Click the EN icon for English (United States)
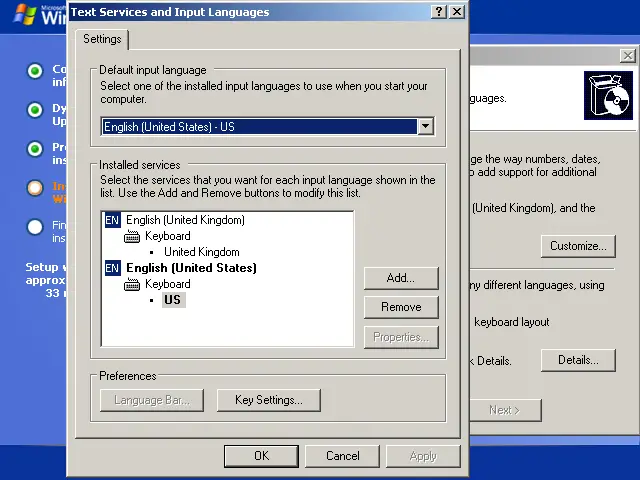This screenshot has height=480, width=640. 112,268
